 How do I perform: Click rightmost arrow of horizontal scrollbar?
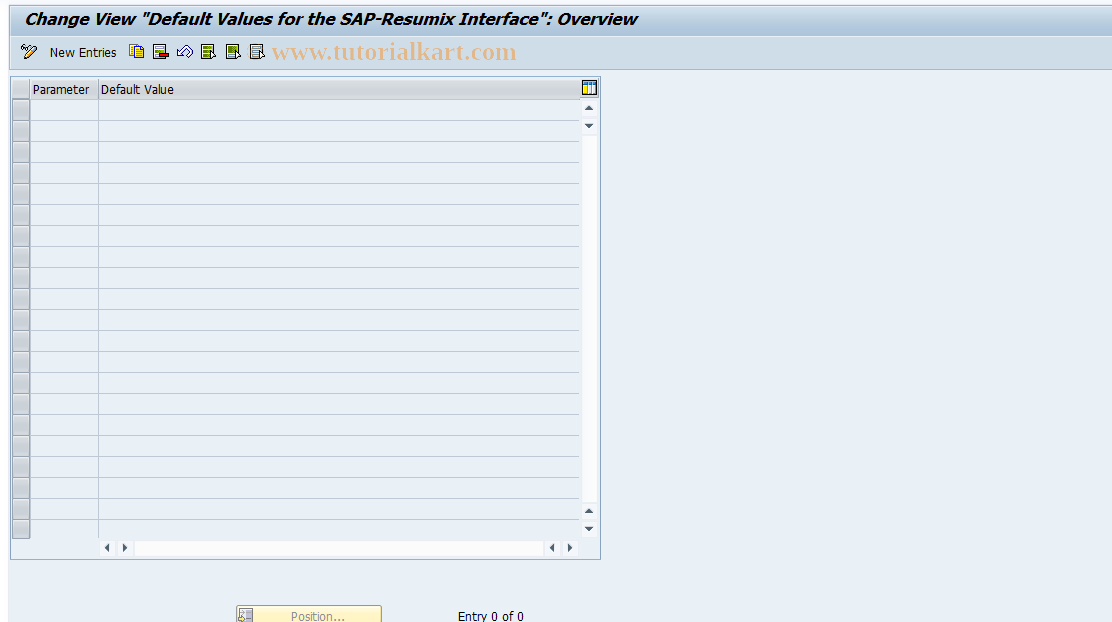pyautogui.click(x=569, y=548)
